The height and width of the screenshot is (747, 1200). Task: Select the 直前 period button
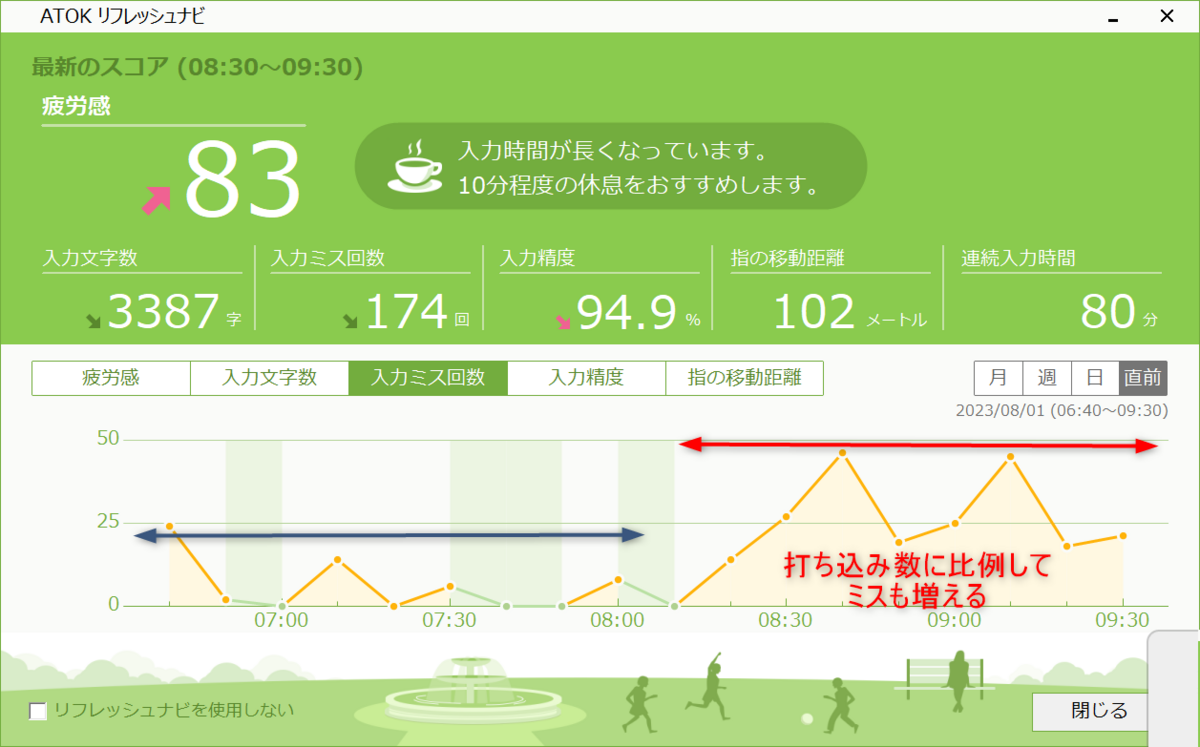coord(1143,378)
